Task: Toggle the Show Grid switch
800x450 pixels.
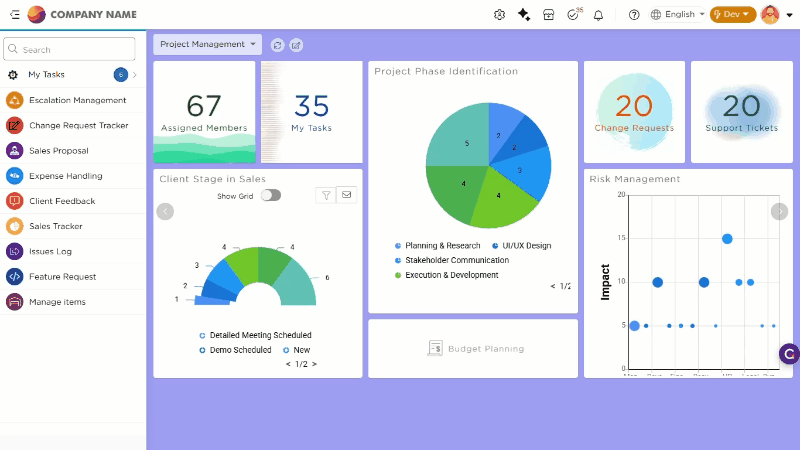Action: [270, 196]
